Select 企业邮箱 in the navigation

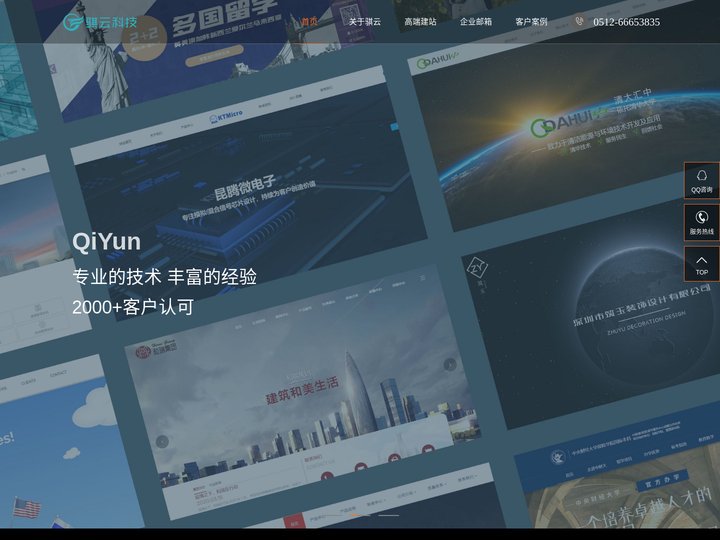tap(476, 22)
